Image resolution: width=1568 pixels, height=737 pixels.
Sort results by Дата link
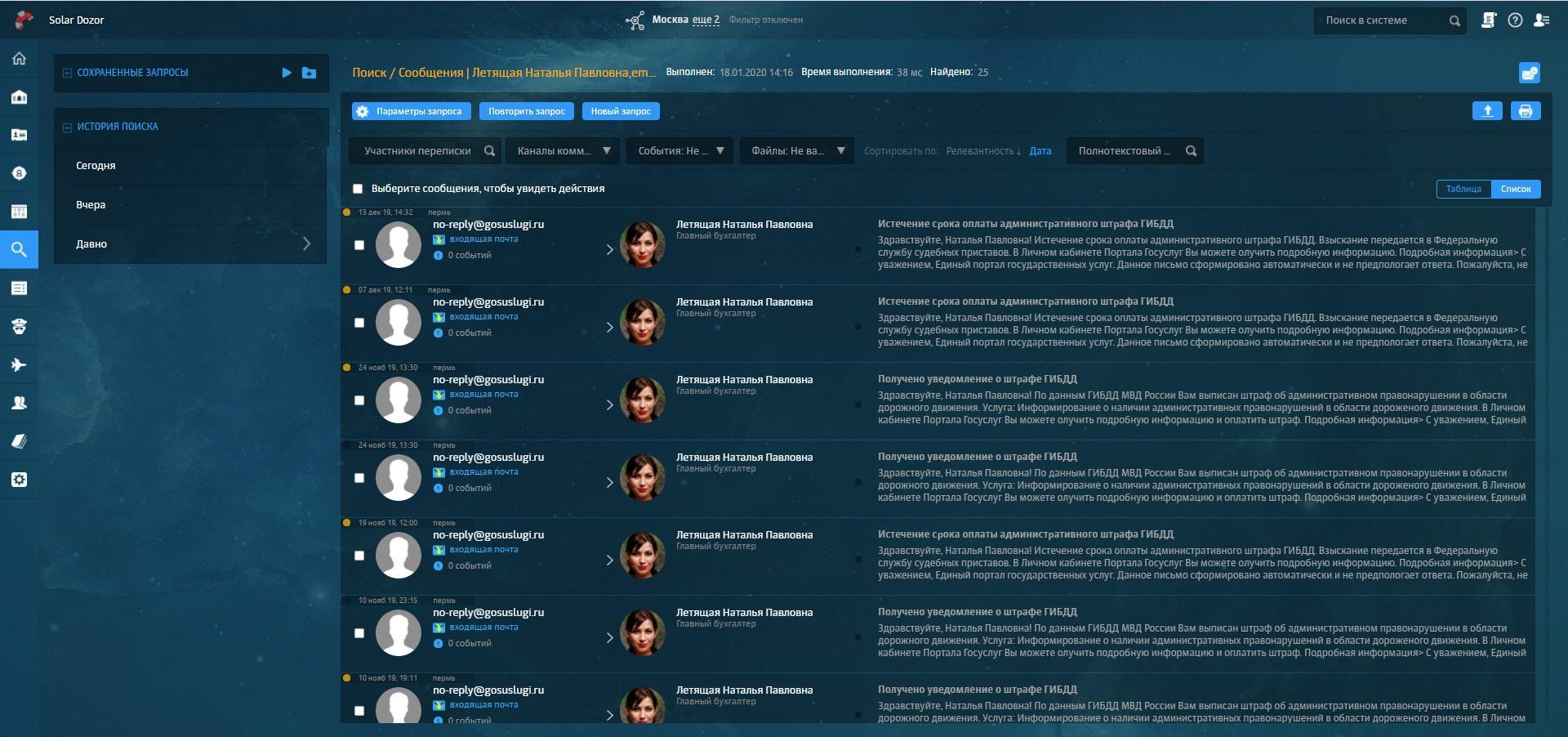click(1040, 151)
